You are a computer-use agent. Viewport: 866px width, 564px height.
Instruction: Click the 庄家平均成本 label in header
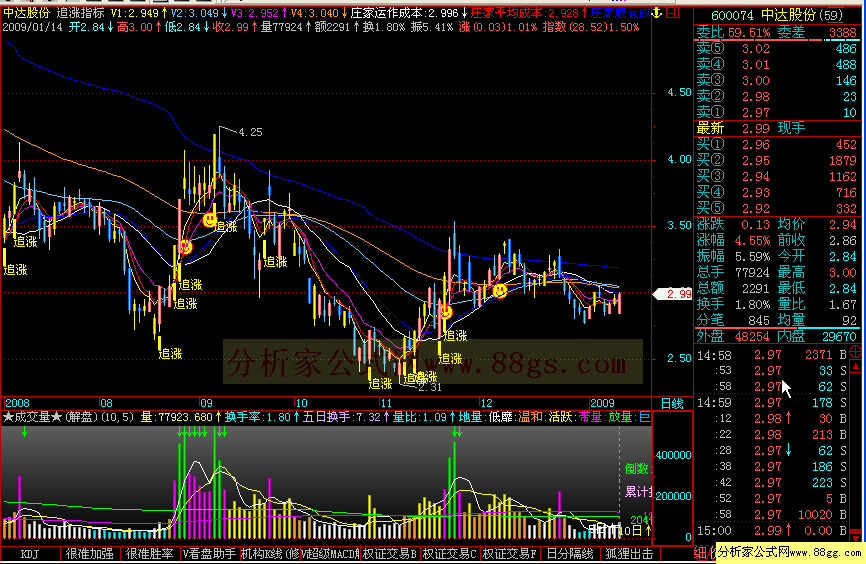(506, 13)
